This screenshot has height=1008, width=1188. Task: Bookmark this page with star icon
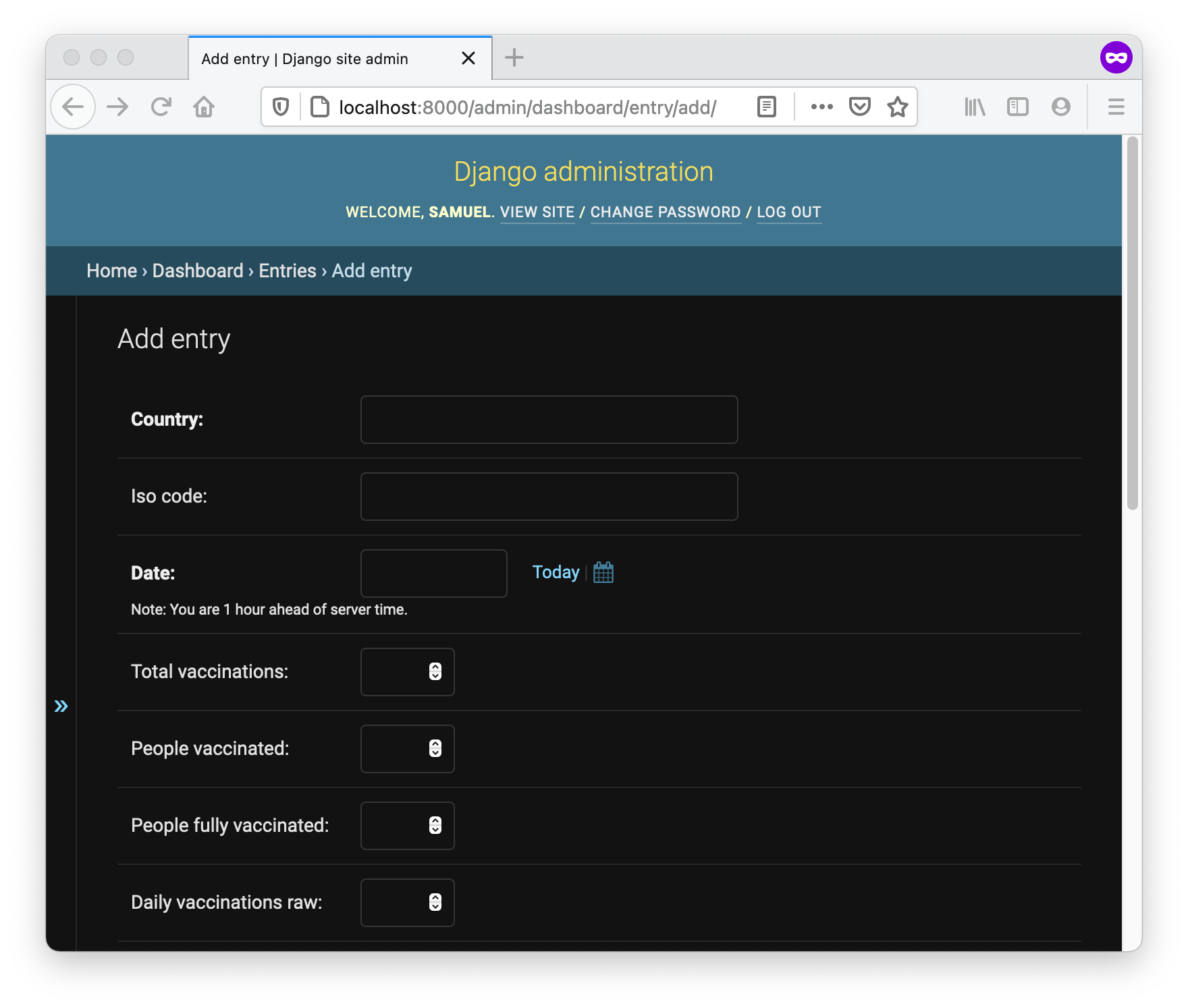click(x=897, y=107)
